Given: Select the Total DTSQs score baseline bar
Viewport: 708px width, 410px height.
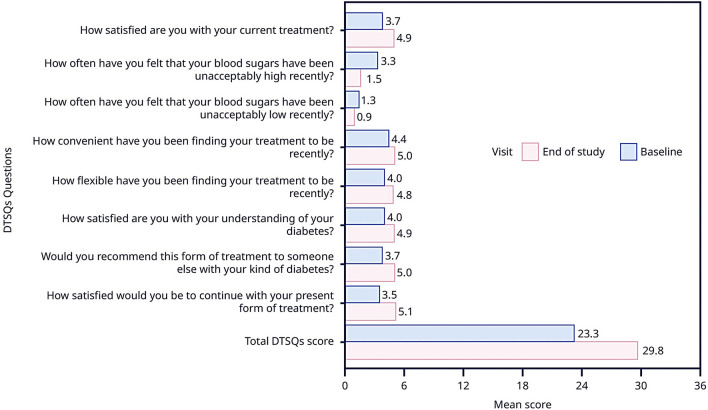Looking at the screenshot, I should coord(459,333).
